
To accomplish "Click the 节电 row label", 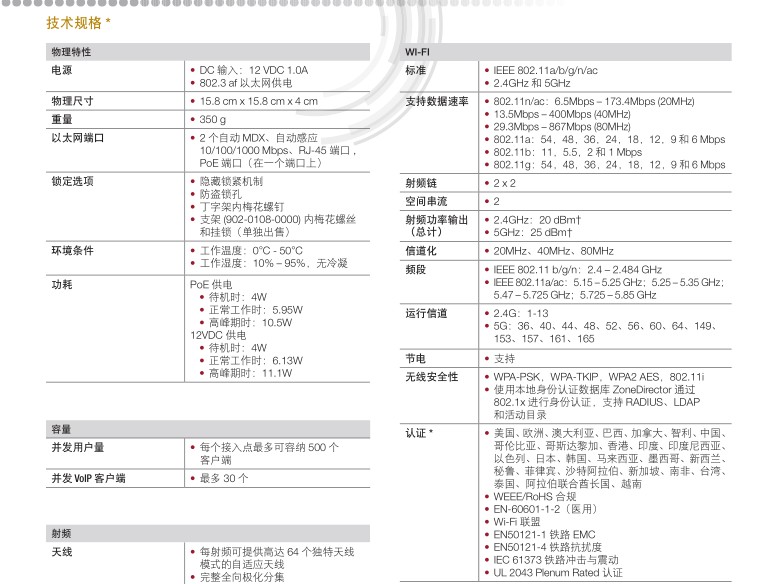I will (x=415, y=359).
